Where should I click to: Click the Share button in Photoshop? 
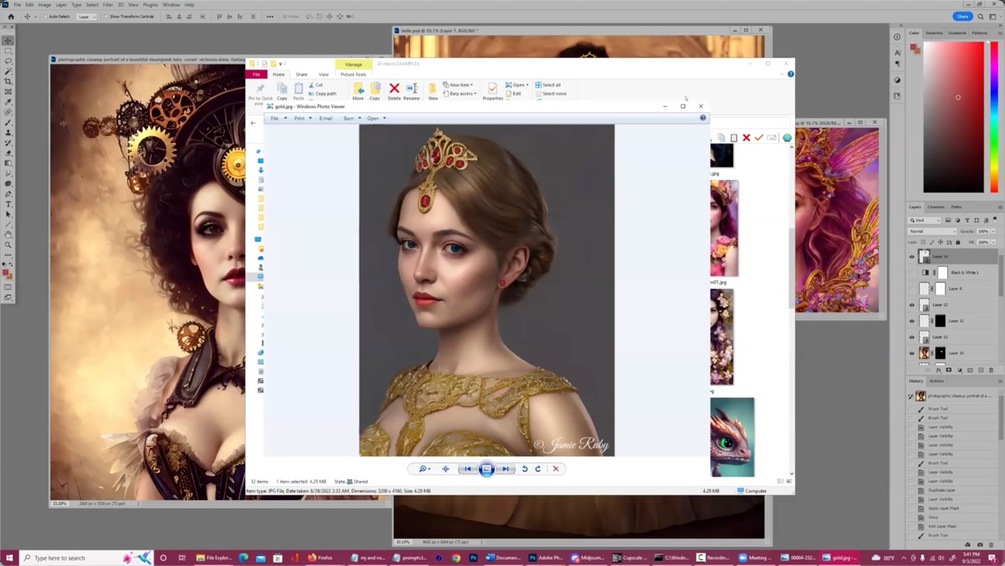pos(963,16)
